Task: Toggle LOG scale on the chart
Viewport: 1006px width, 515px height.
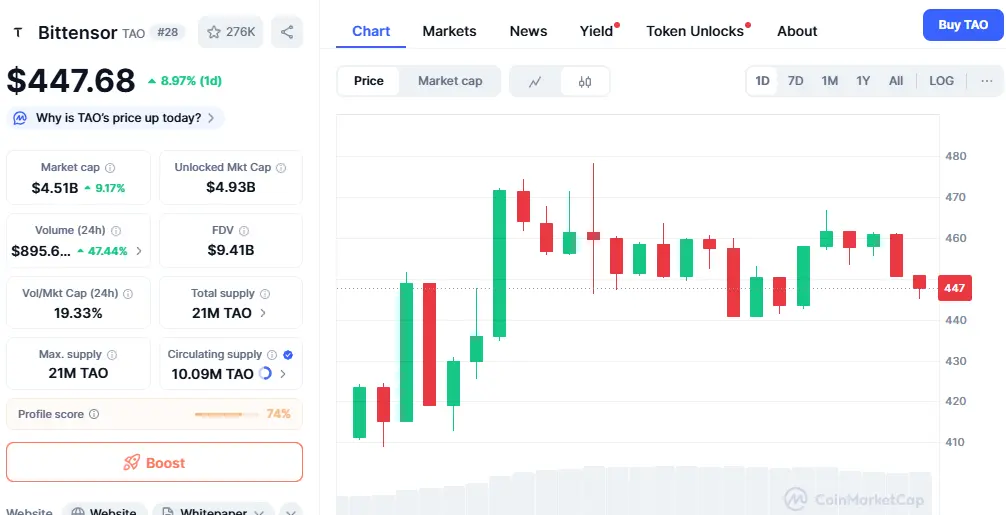Action: pyautogui.click(x=941, y=81)
